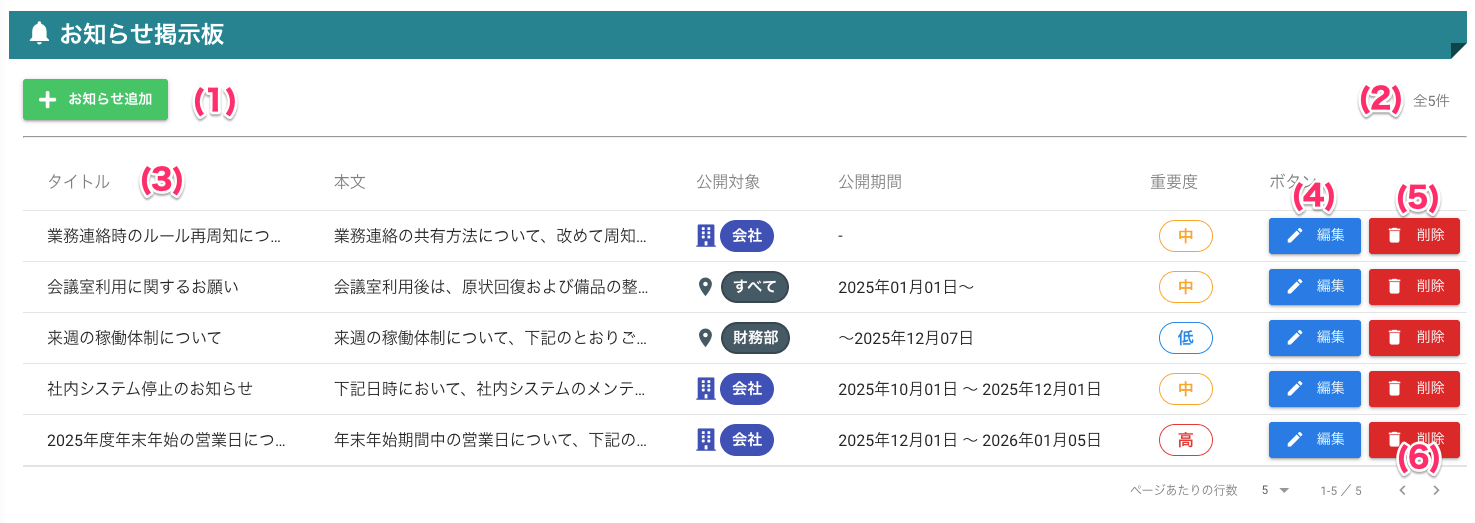
Task: Click the building icon in the 社内システム停止 row
Action: [706, 388]
